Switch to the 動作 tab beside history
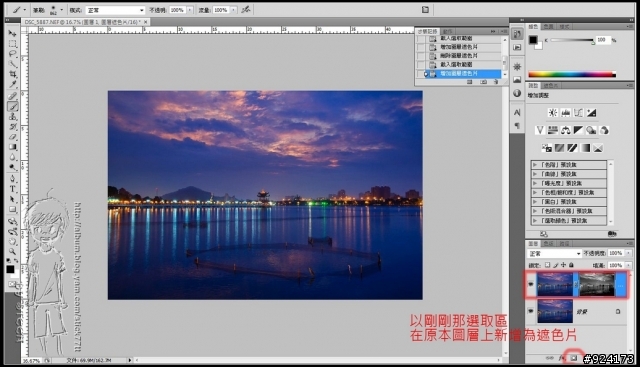This screenshot has width=640, height=367. 447,31
